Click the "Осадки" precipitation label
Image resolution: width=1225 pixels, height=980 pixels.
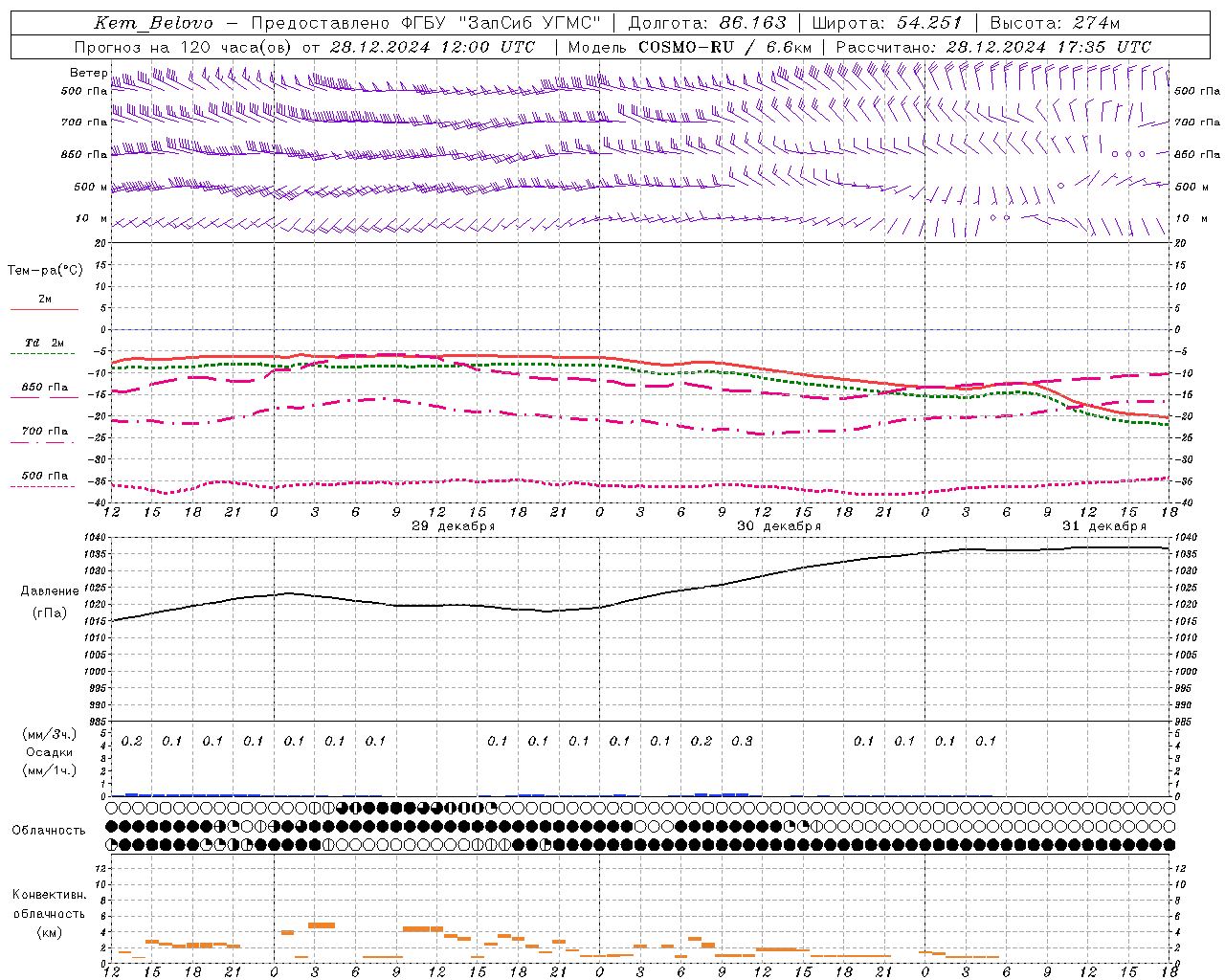pyautogui.click(x=50, y=752)
